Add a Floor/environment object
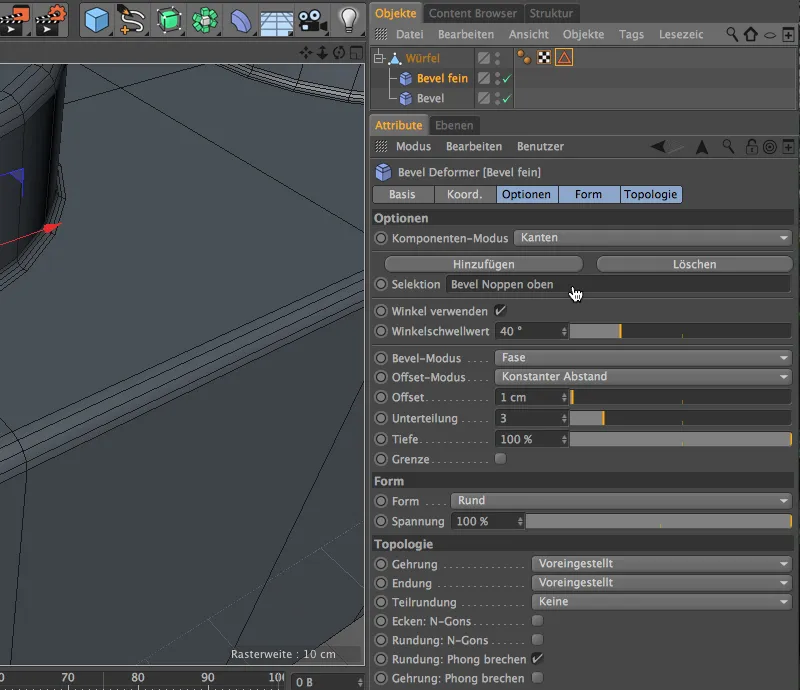Viewport: 800px width, 690px height. coord(276,22)
